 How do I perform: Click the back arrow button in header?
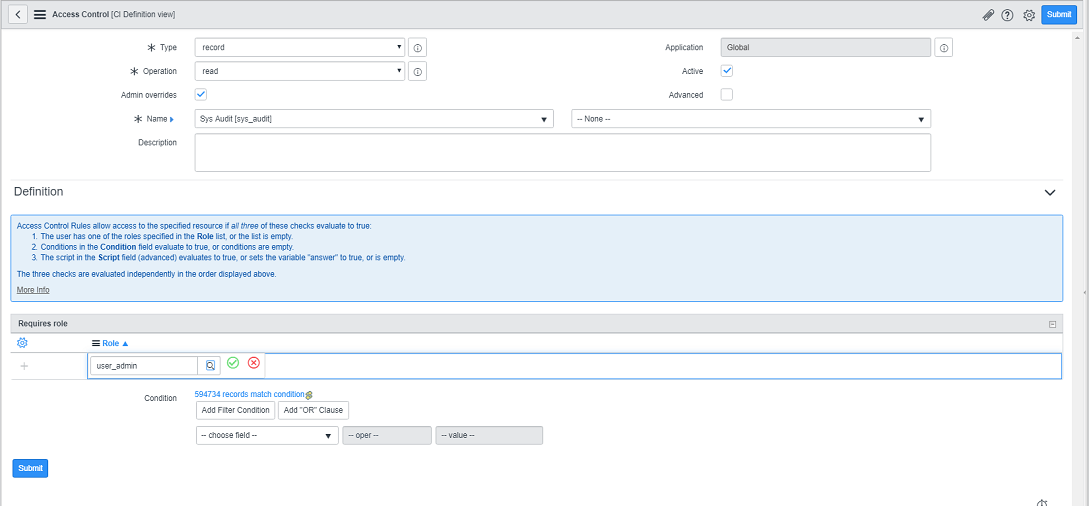(18, 15)
